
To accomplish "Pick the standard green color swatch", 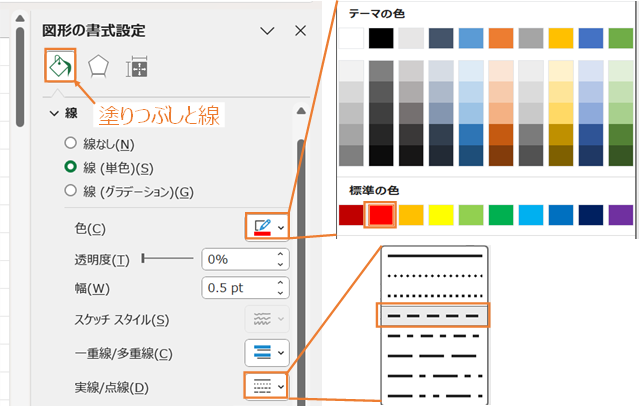I will (x=501, y=215).
